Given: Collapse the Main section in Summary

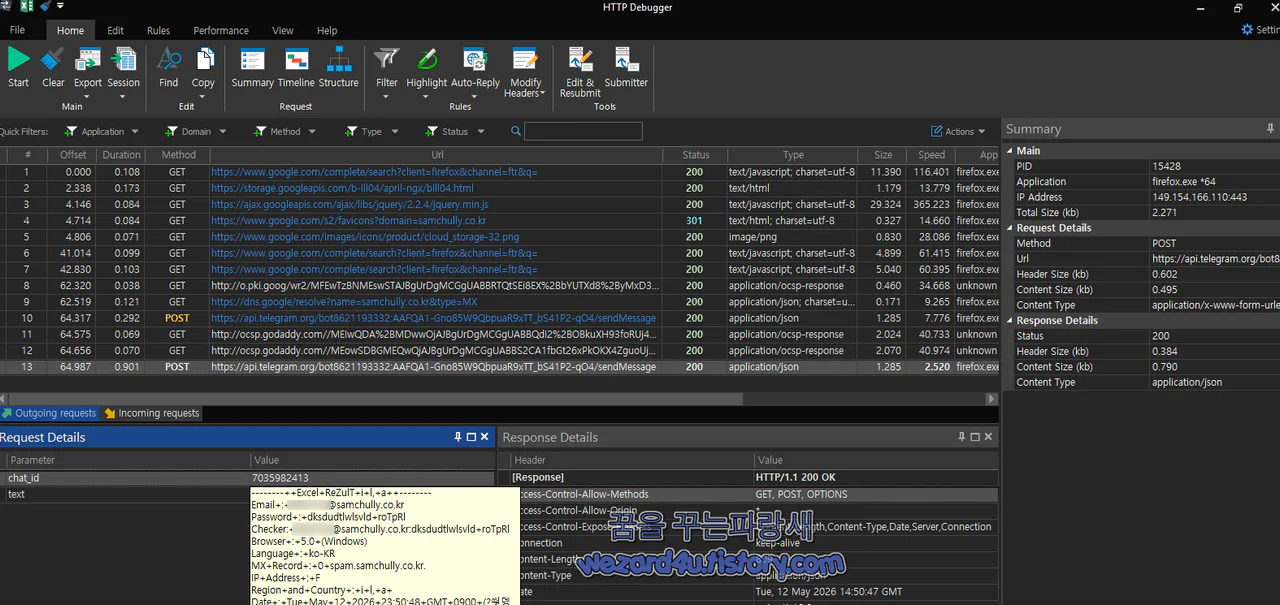Looking at the screenshot, I should coord(1010,151).
